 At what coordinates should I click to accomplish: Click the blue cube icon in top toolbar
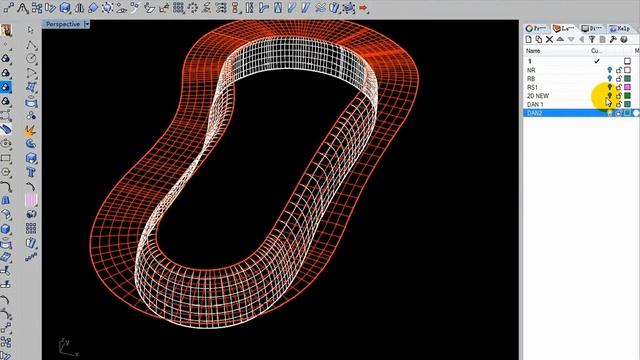tap(64, 7)
